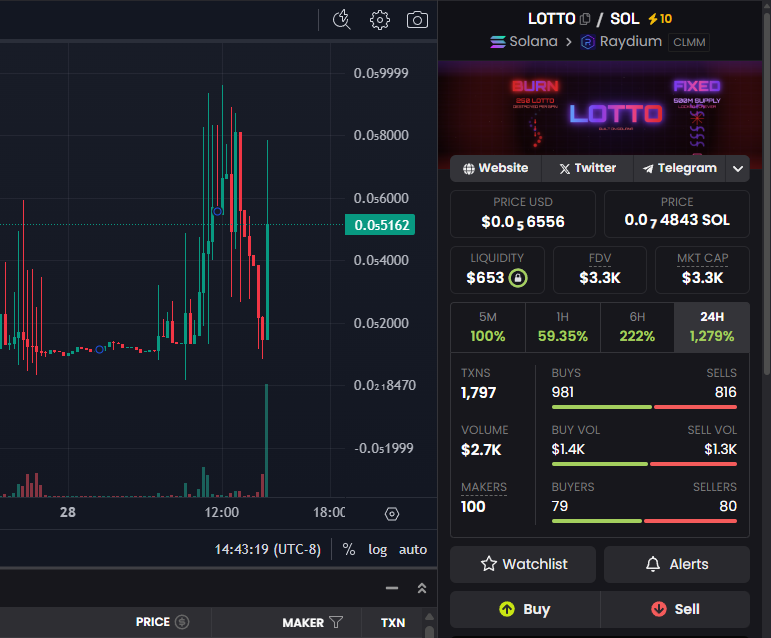Open Alerts for this pair
Image resolution: width=771 pixels, height=638 pixels.
pyautogui.click(x=677, y=564)
